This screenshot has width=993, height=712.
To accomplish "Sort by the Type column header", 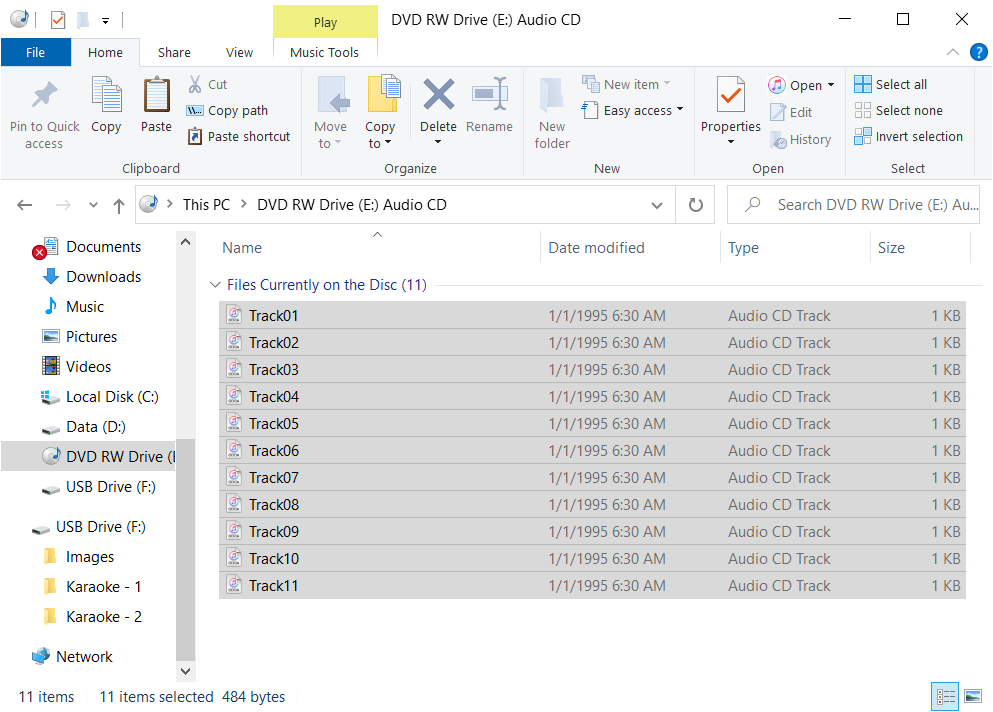I will click(796, 248).
